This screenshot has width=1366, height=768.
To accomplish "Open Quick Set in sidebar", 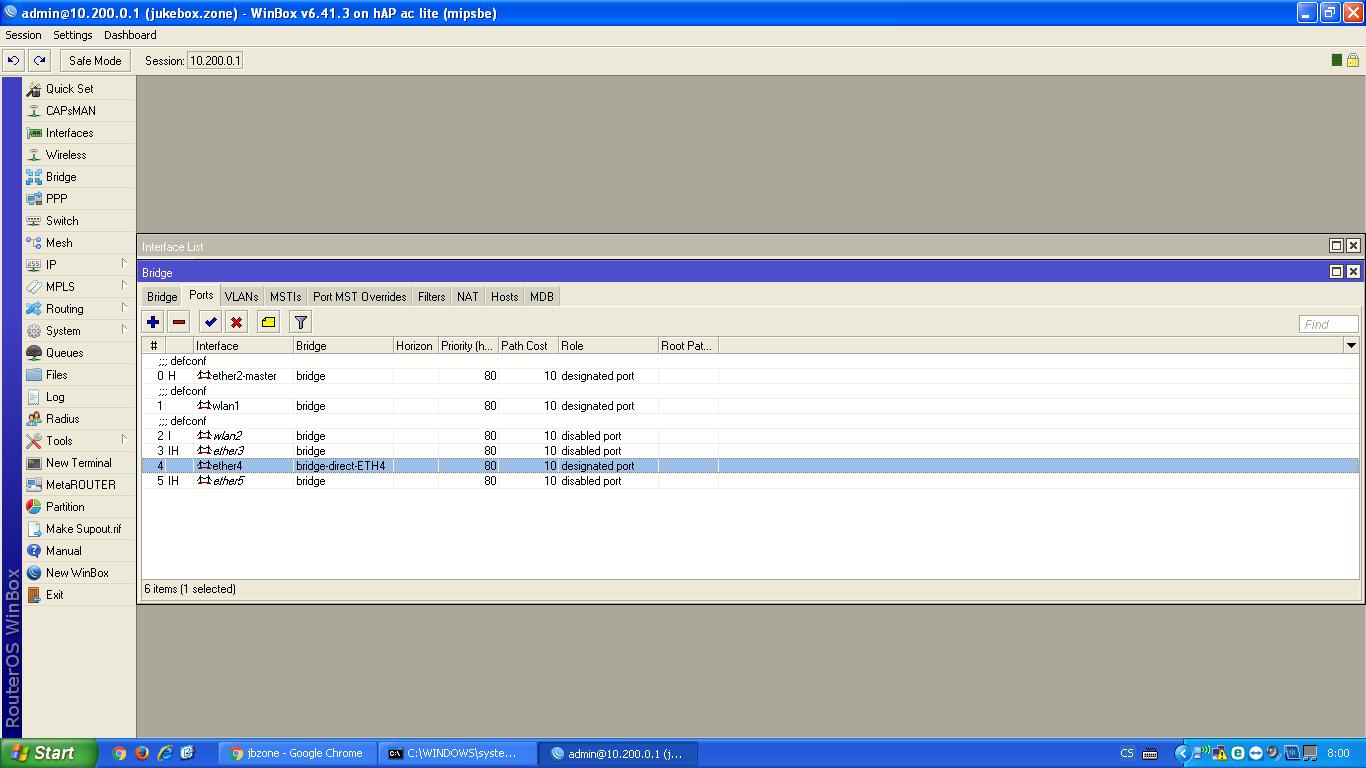I will coord(79,89).
